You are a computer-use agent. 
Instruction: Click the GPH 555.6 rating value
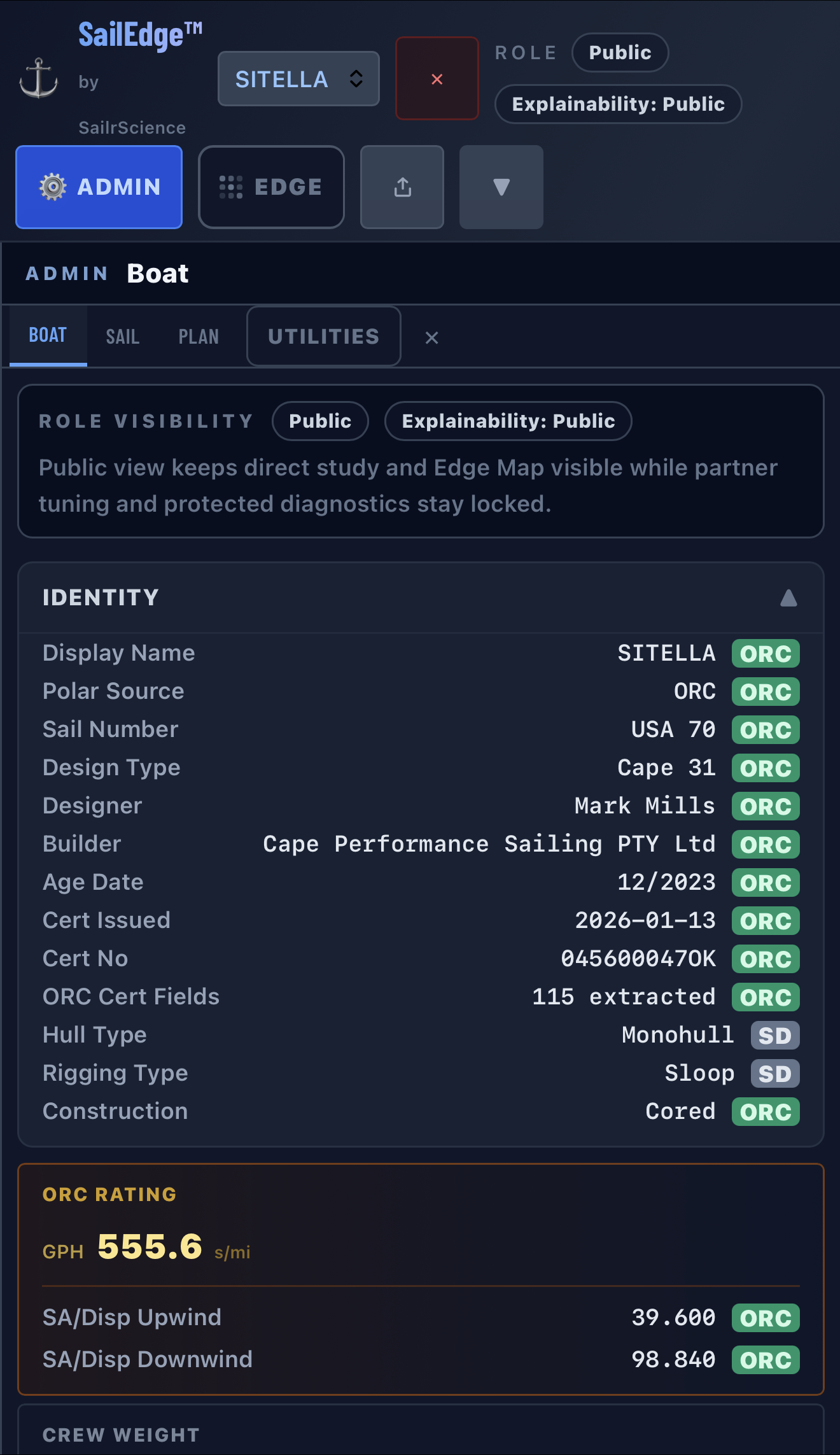tap(150, 1247)
